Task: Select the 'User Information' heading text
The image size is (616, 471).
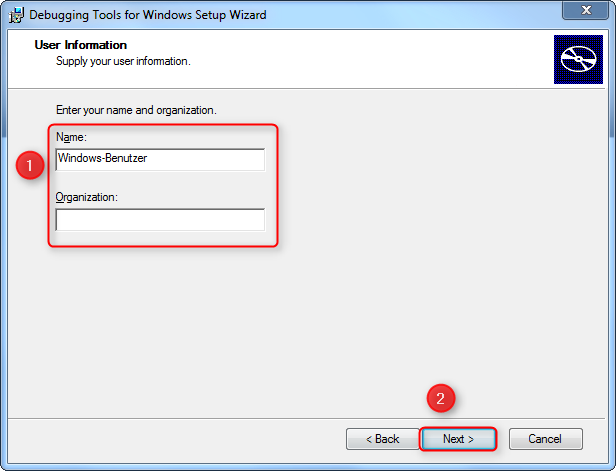Action: [x=81, y=45]
